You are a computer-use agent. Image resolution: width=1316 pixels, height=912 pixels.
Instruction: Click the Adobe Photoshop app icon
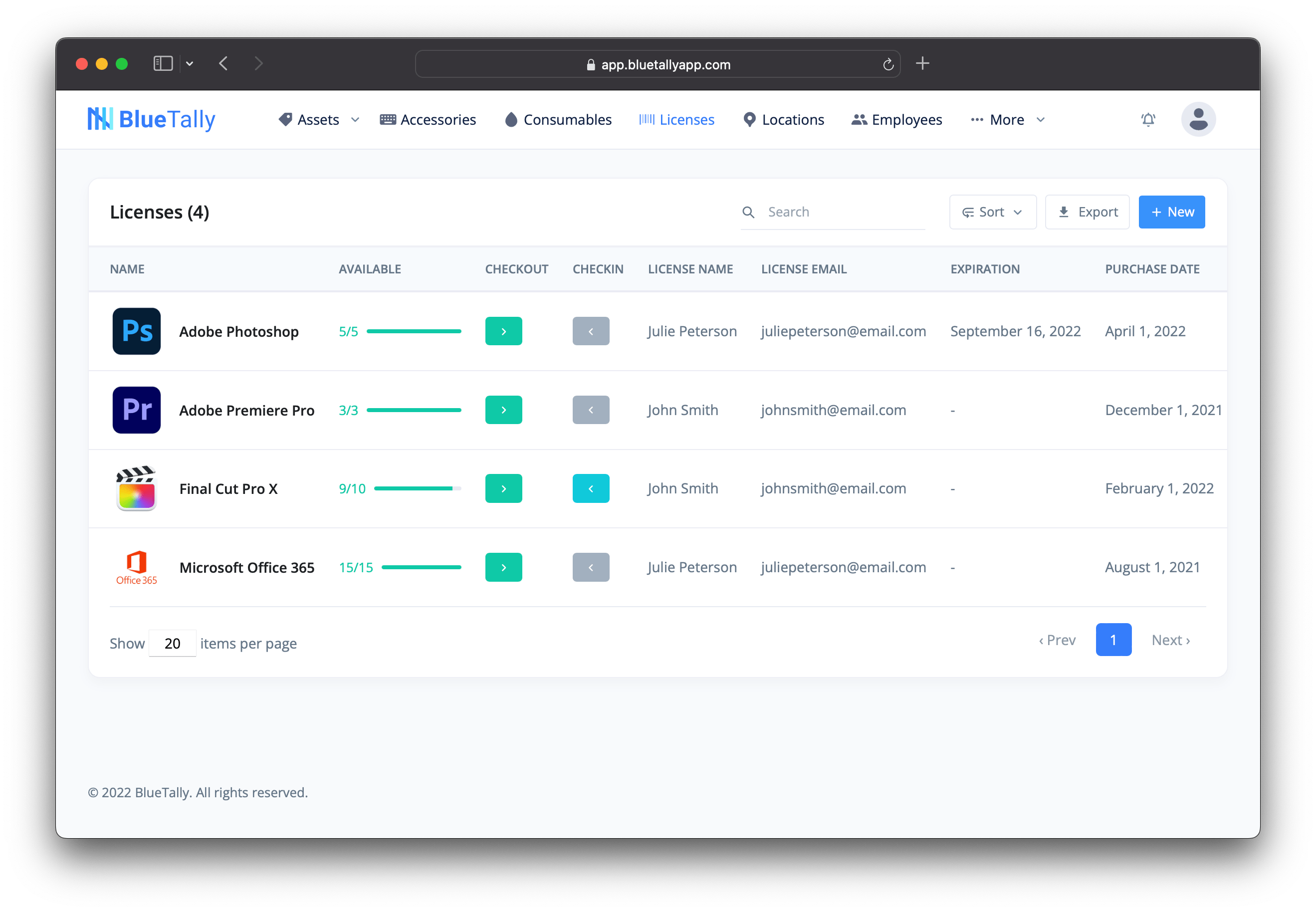[137, 331]
